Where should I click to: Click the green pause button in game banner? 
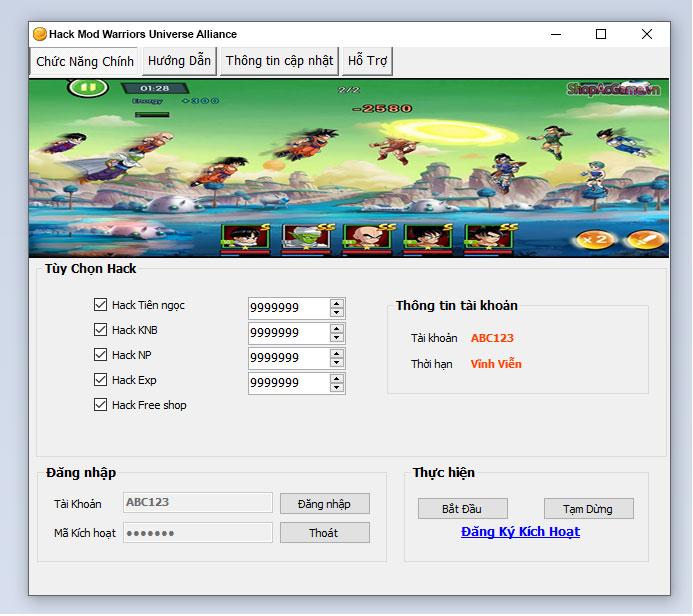click(x=88, y=87)
